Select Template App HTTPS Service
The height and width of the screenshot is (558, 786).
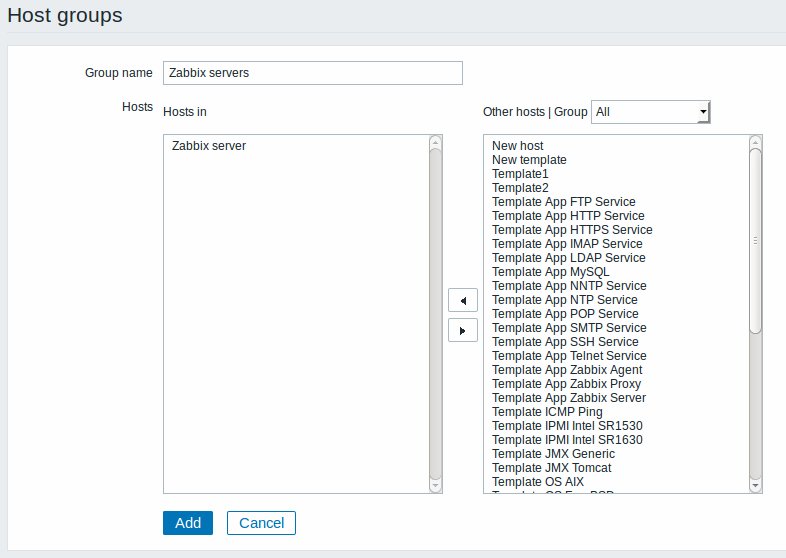[x=572, y=230]
